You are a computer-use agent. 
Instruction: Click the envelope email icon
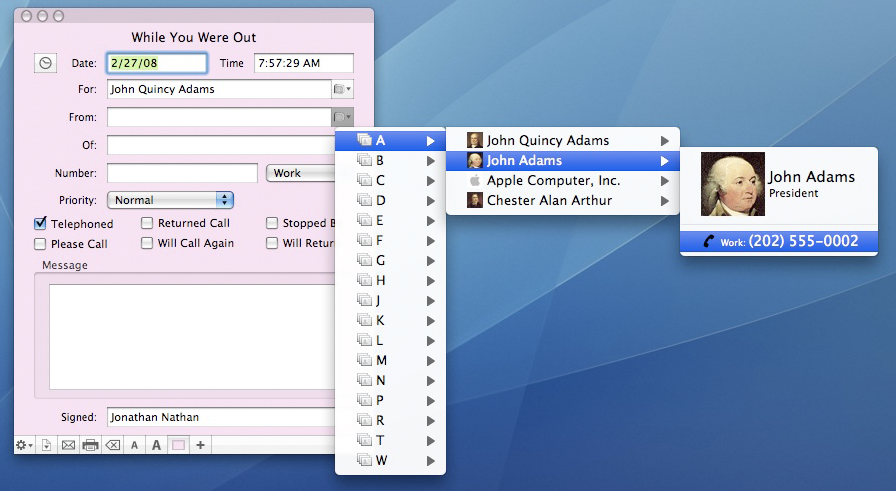(68, 445)
